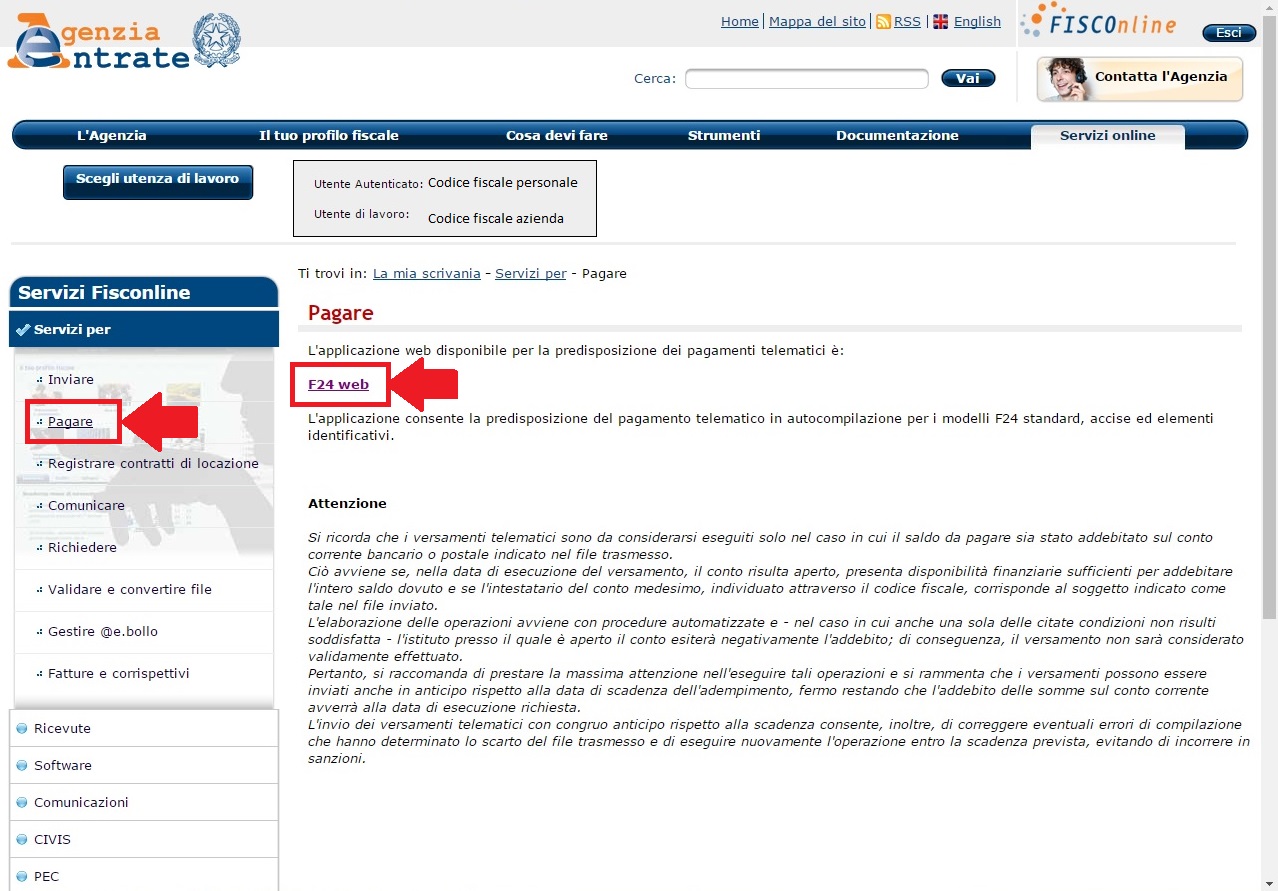Select Richiedere in the sidebar

(82, 547)
